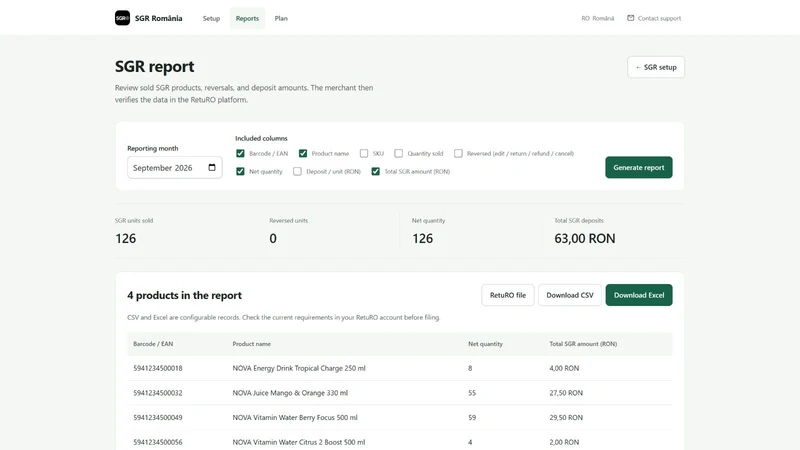Click the 29,50 RON amount cell
800x450 pixels.
click(x=566, y=417)
